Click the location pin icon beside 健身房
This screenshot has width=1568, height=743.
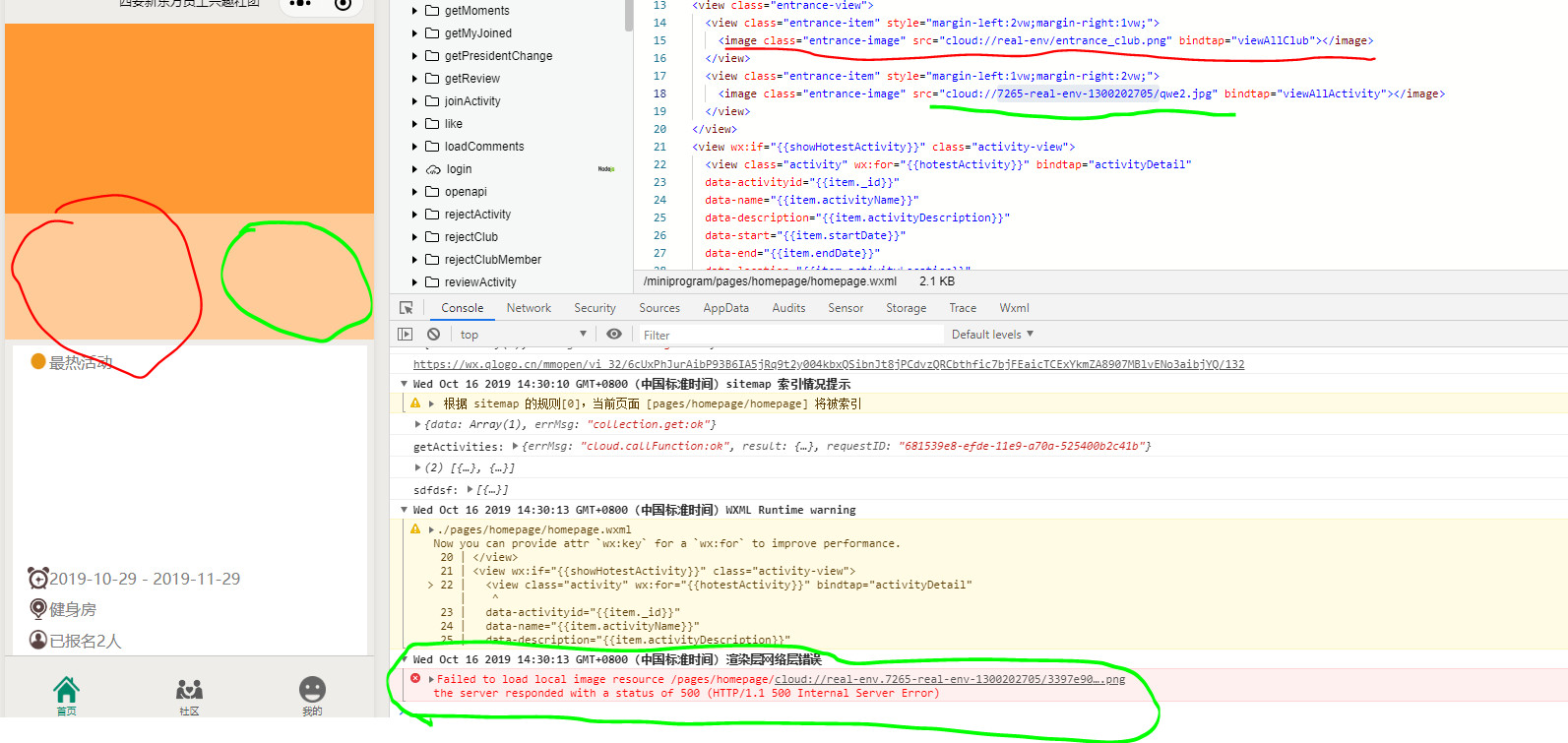(x=37, y=609)
